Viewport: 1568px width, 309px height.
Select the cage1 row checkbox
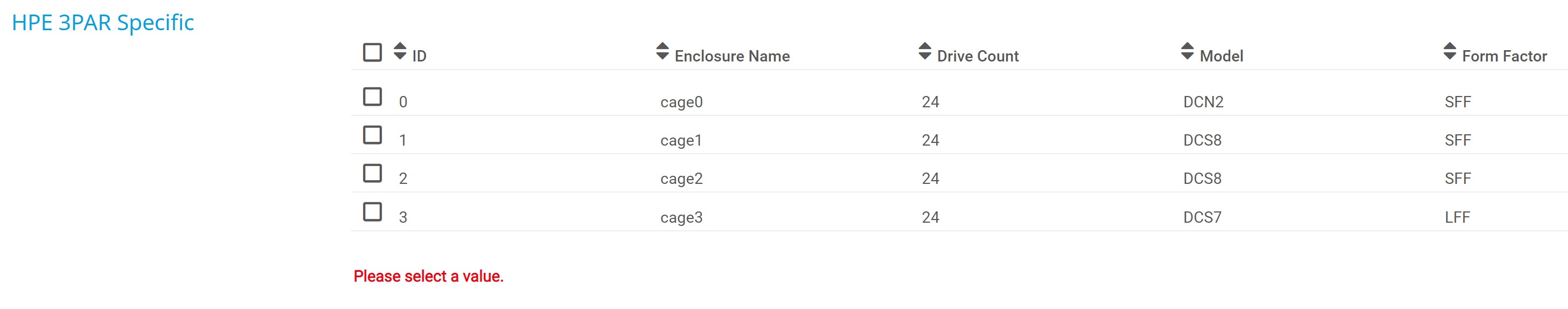(x=373, y=135)
